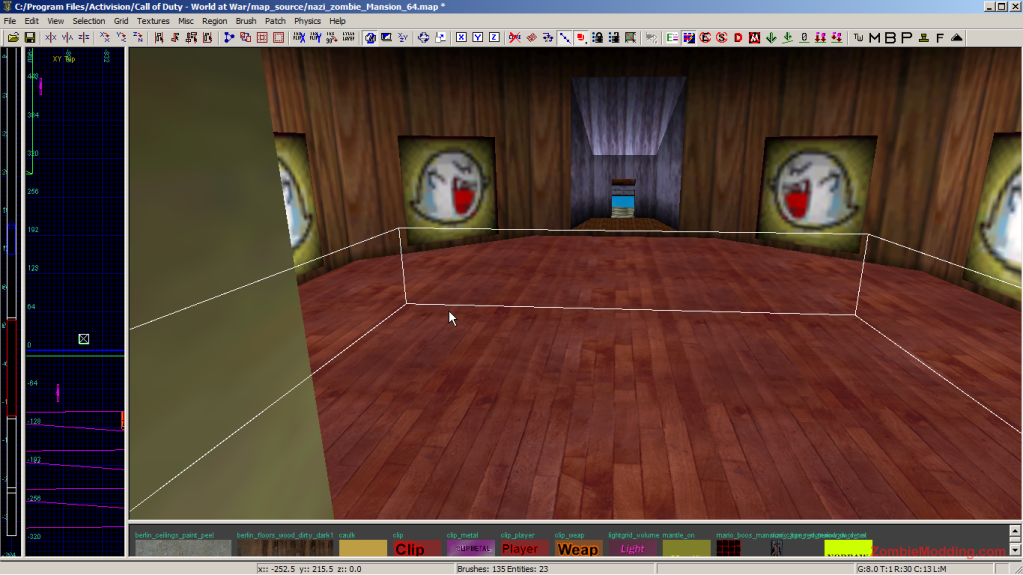Screen dimensions: 1023x575
Task: Toggle the camera view globe icon
Action: tap(370, 38)
